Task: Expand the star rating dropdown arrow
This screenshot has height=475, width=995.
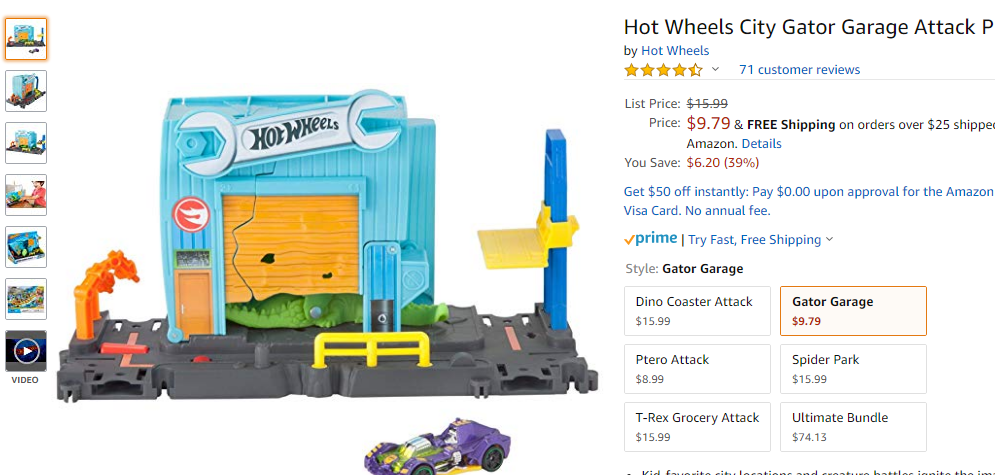Action: point(715,69)
